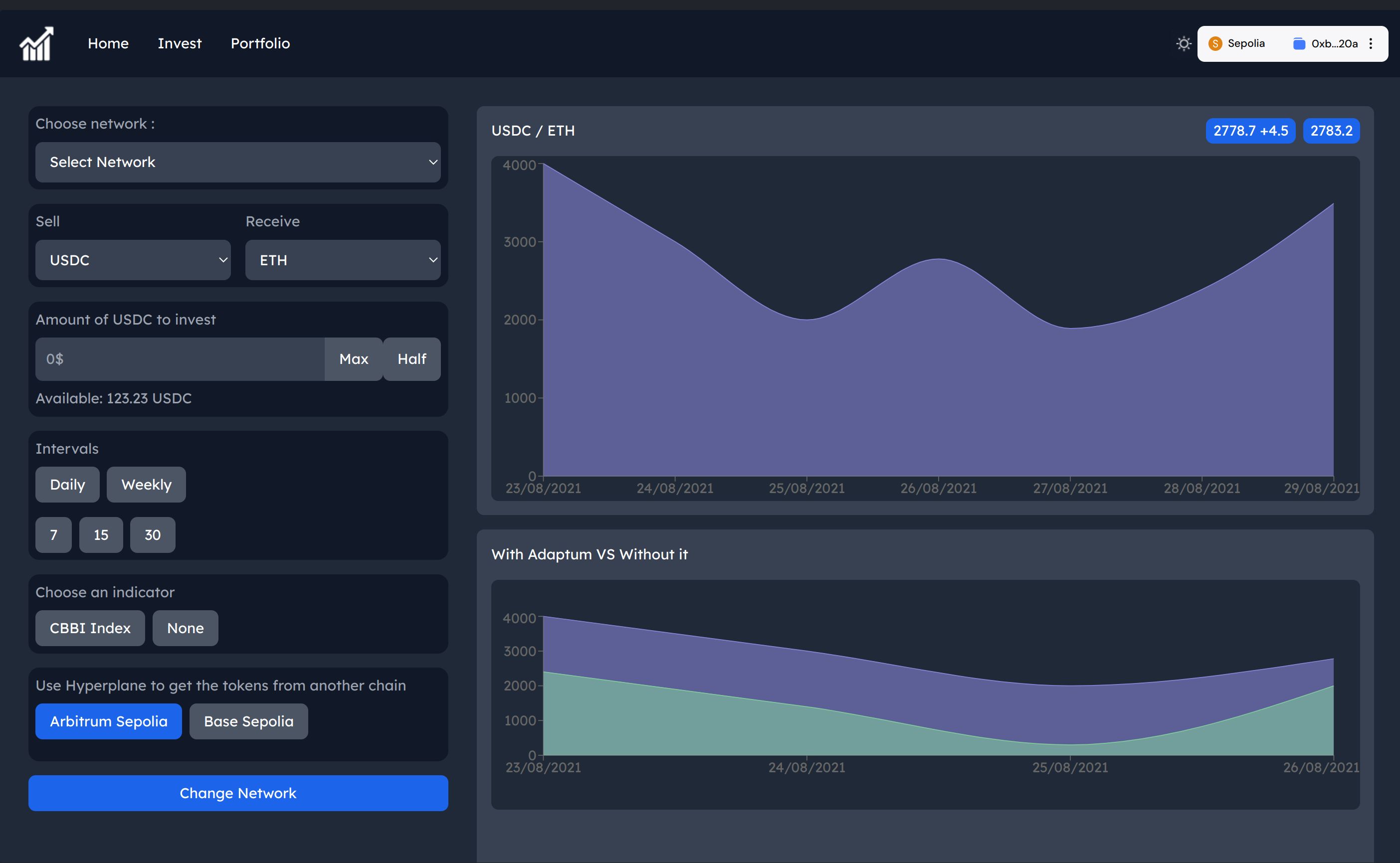The height and width of the screenshot is (863, 1400).
Task: Click the Sepolia network selector
Action: 1237,43
